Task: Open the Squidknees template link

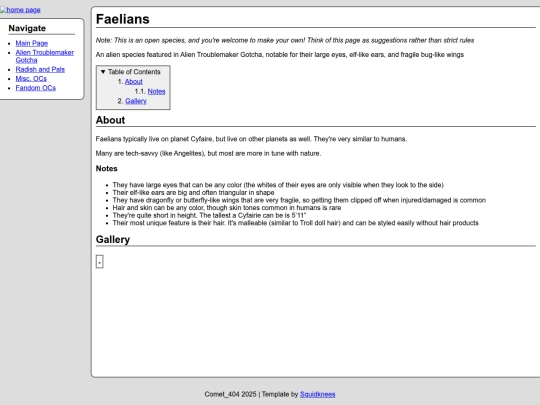Action: 318,394
